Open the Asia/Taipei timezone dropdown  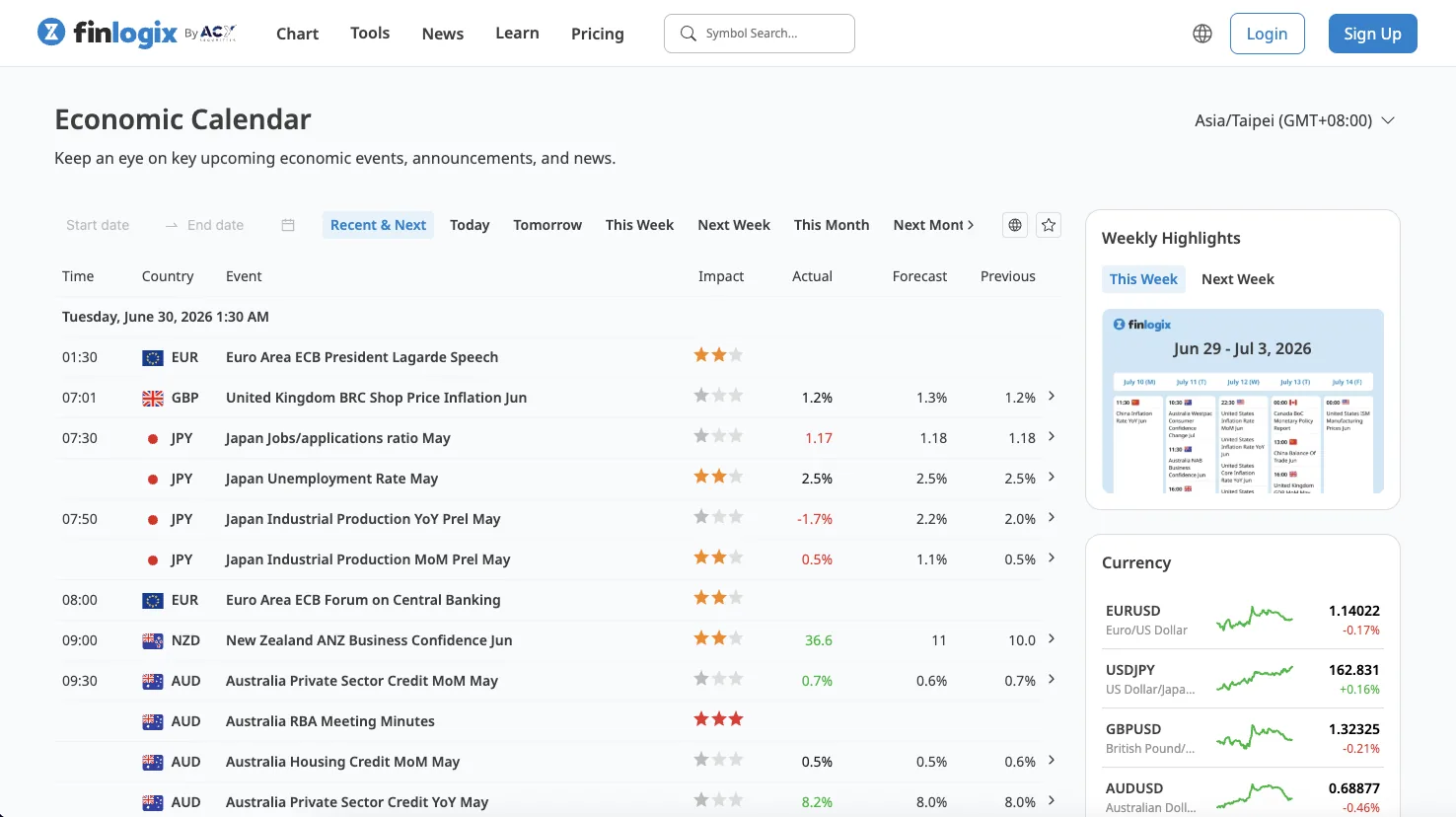1294,120
